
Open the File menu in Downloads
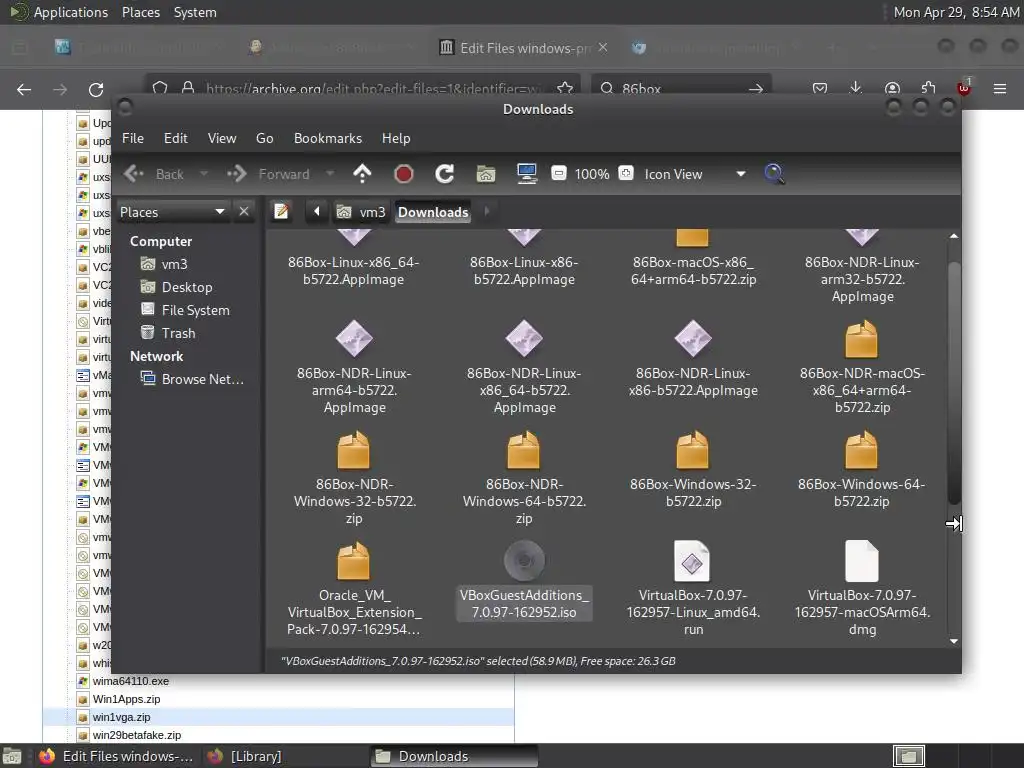[133, 138]
